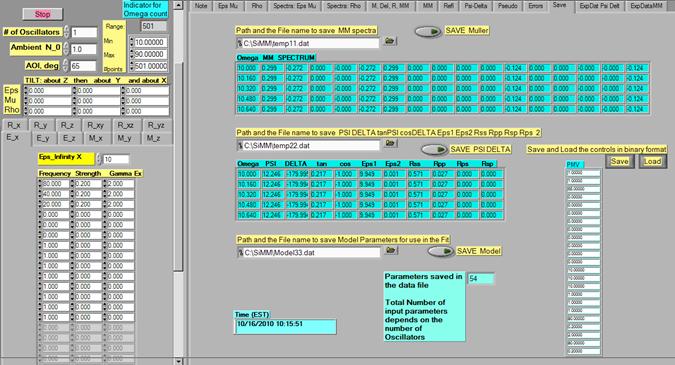Click the Load controls button
This screenshot has height=365, width=675.
click(652, 161)
